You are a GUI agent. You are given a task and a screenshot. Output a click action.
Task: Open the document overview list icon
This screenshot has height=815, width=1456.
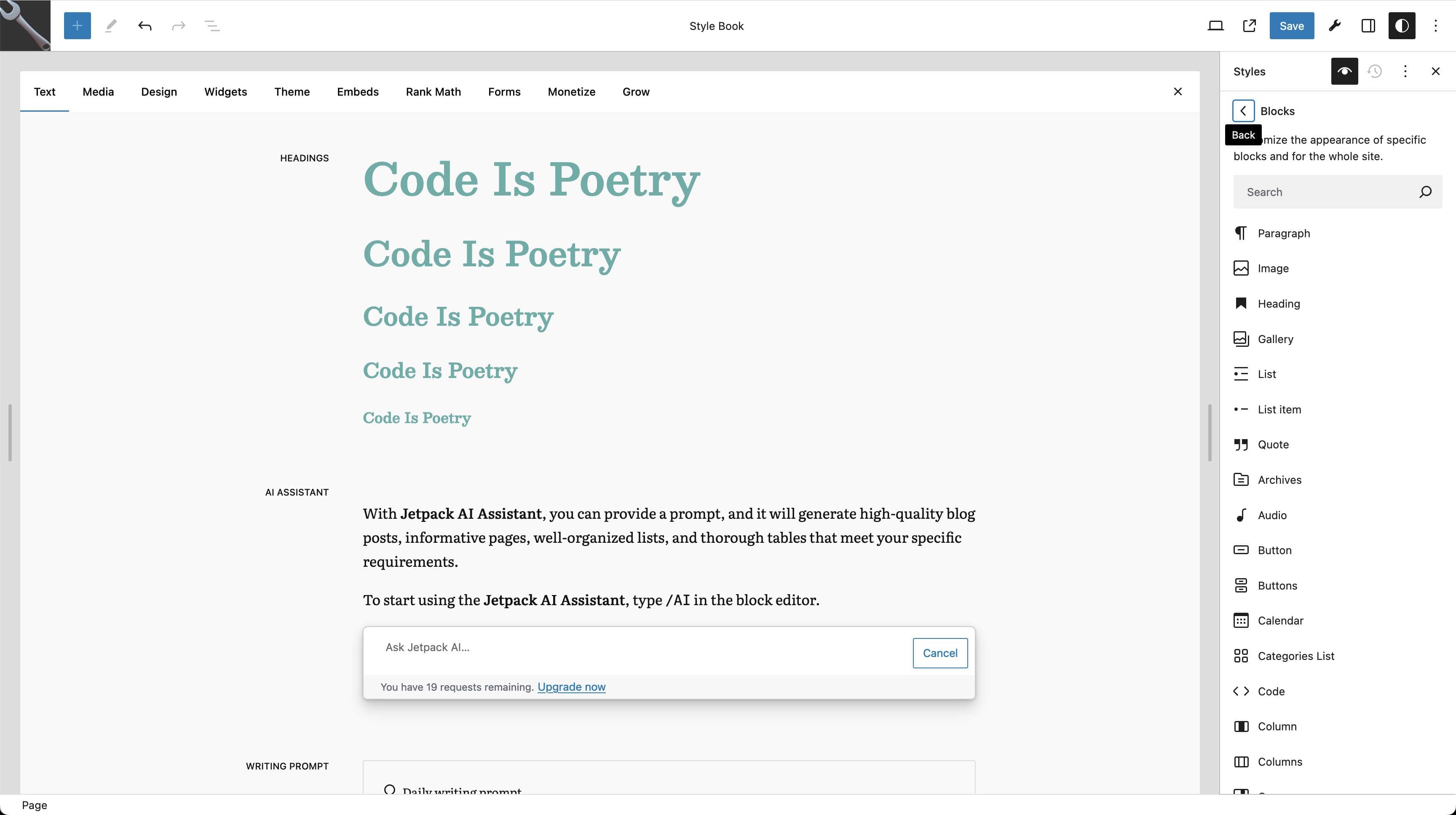coord(212,25)
